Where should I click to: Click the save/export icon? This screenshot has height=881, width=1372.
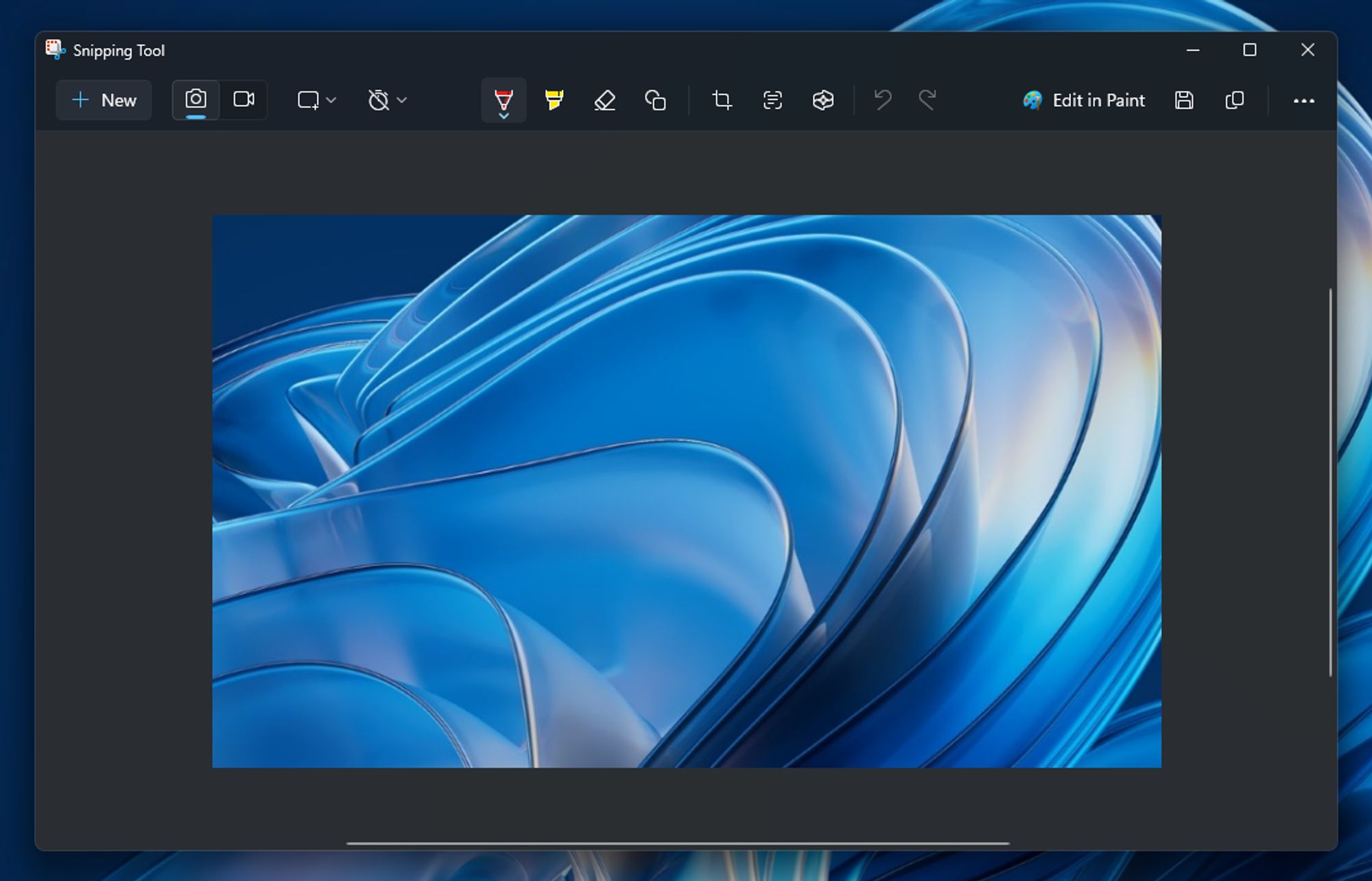1184,100
